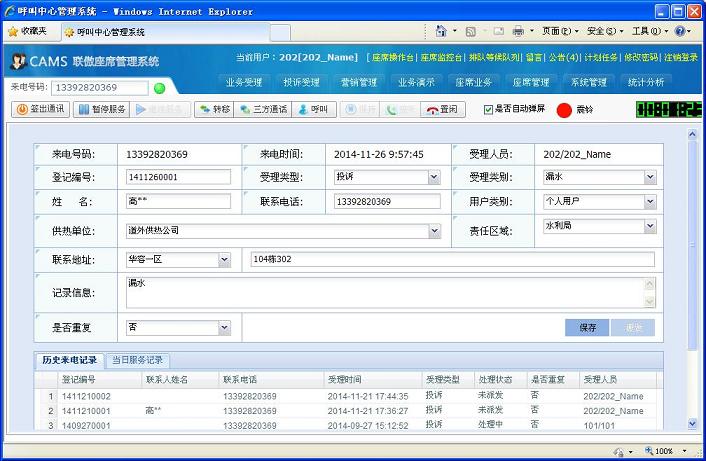Click the 转移 call transfer button
Viewport: 706px width, 461px height.
213,109
